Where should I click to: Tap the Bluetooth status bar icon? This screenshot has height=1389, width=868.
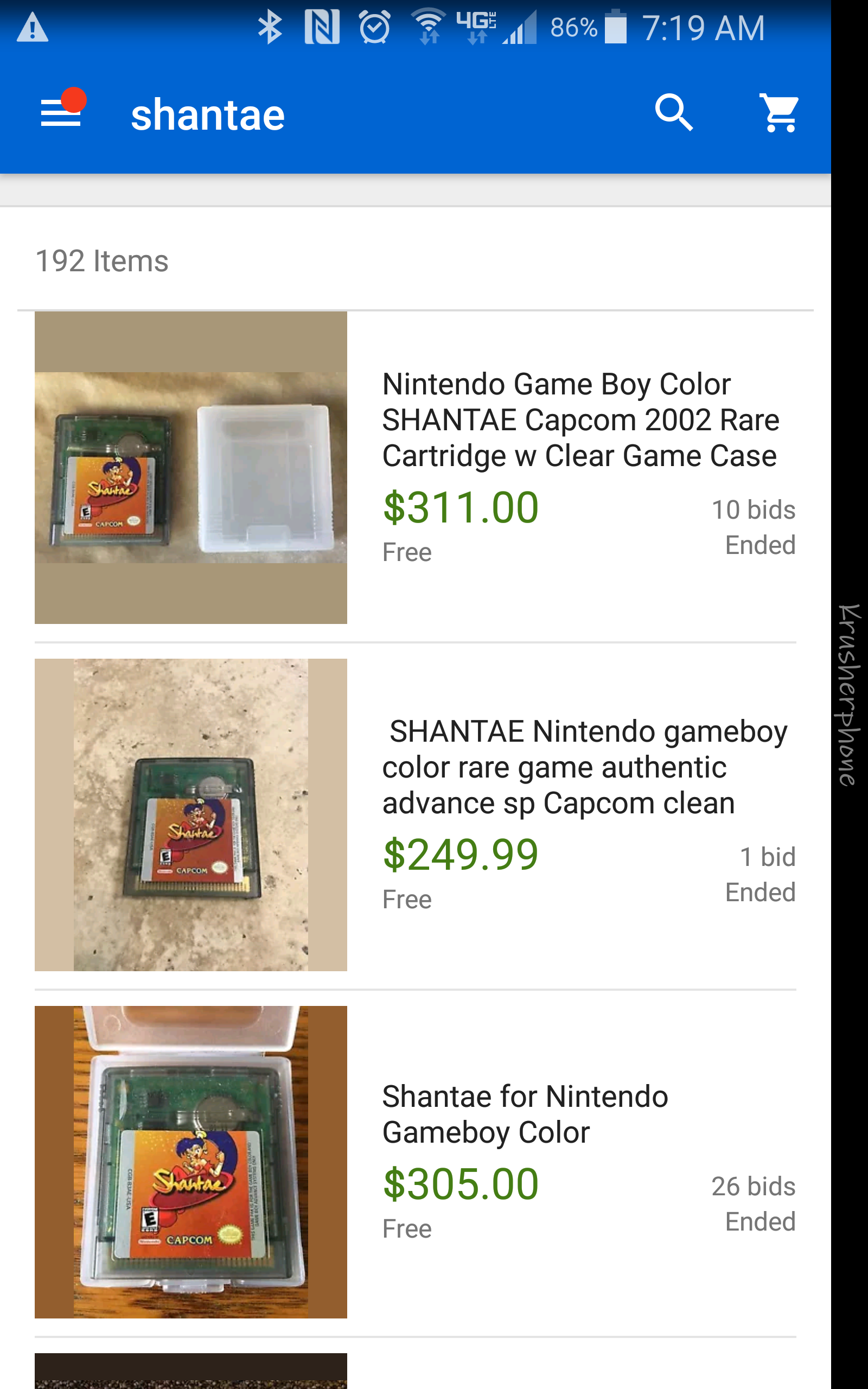(269, 28)
